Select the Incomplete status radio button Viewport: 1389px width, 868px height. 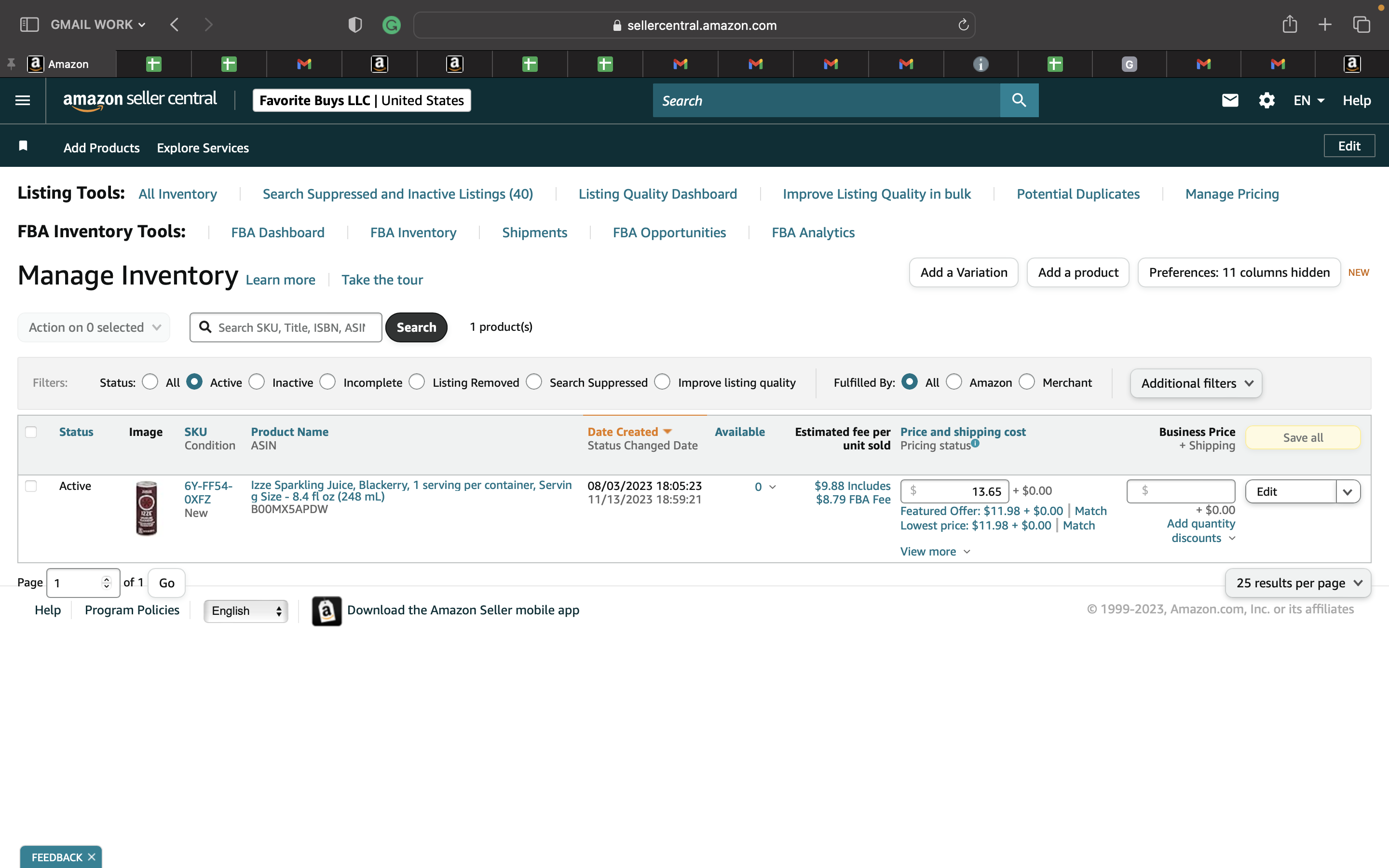click(x=328, y=382)
